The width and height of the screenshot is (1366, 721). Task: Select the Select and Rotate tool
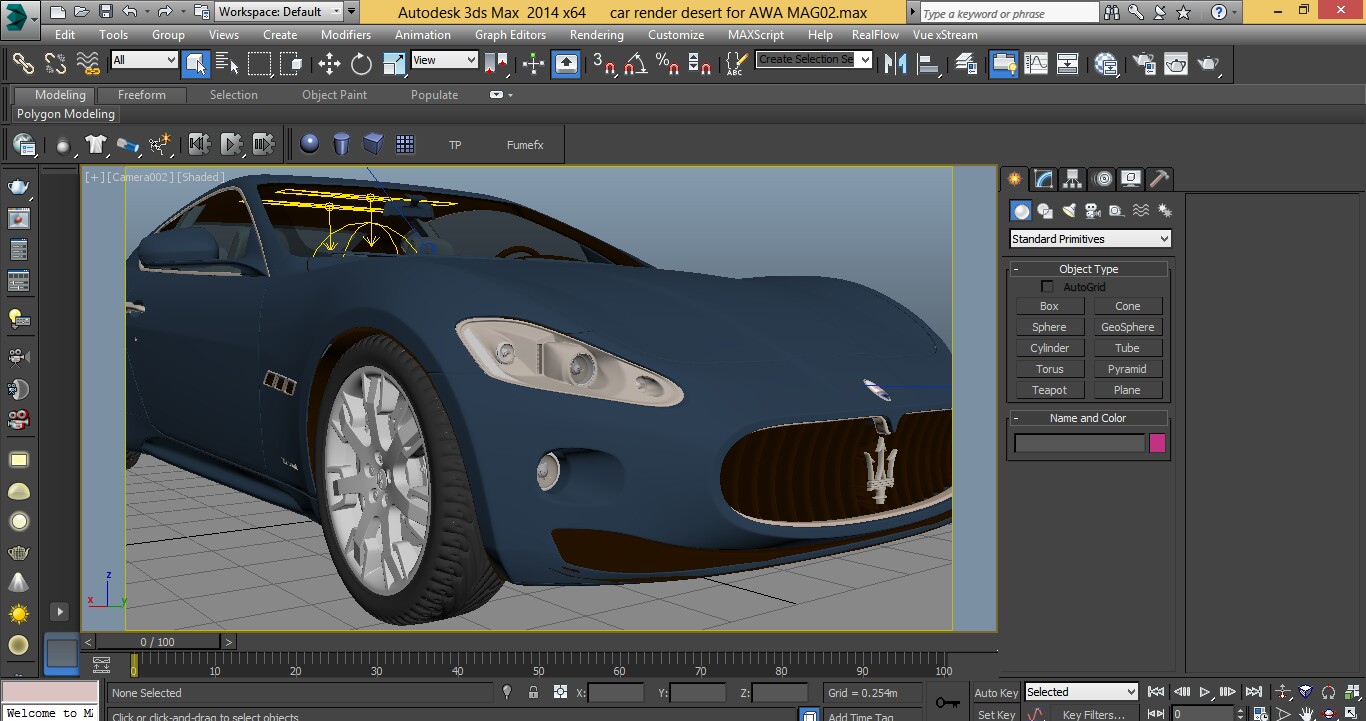(361, 63)
